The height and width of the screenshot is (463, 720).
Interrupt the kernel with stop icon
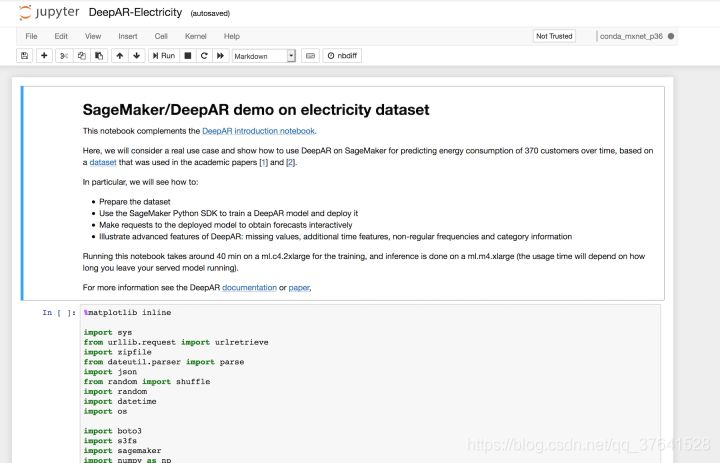(x=188, y=56)
